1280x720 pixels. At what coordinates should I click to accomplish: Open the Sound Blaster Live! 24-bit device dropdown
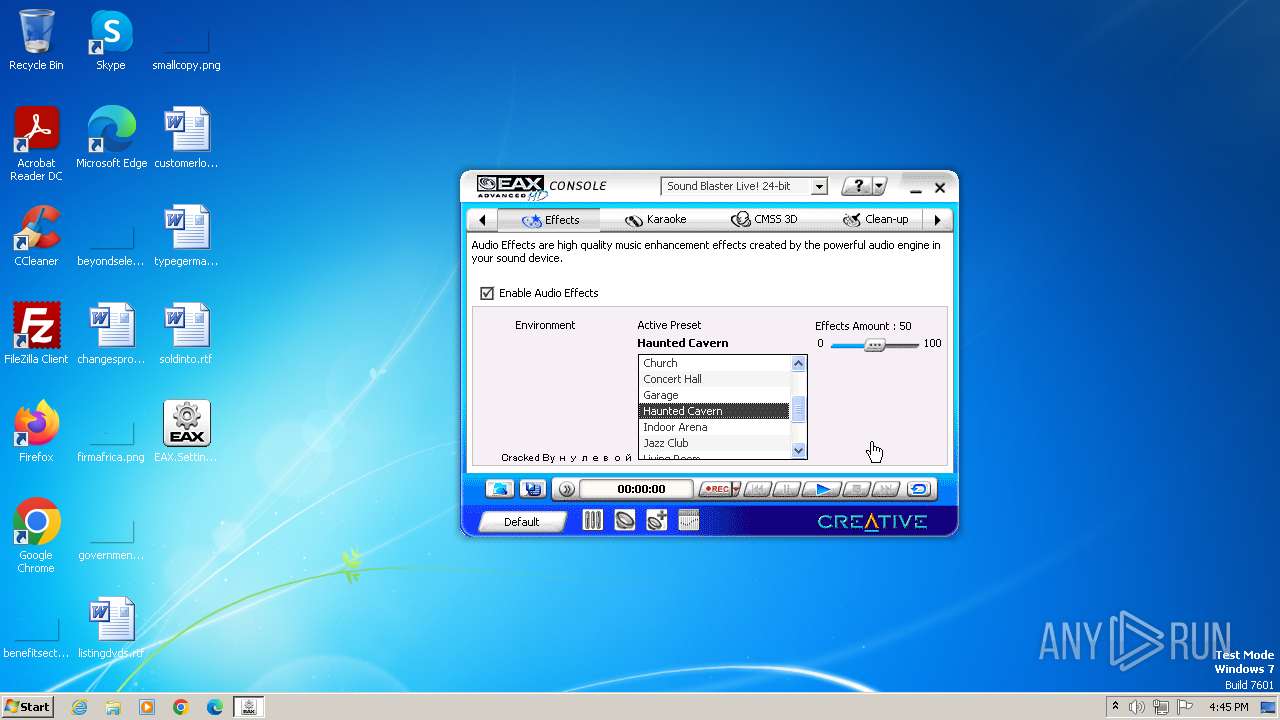point(744,186)
